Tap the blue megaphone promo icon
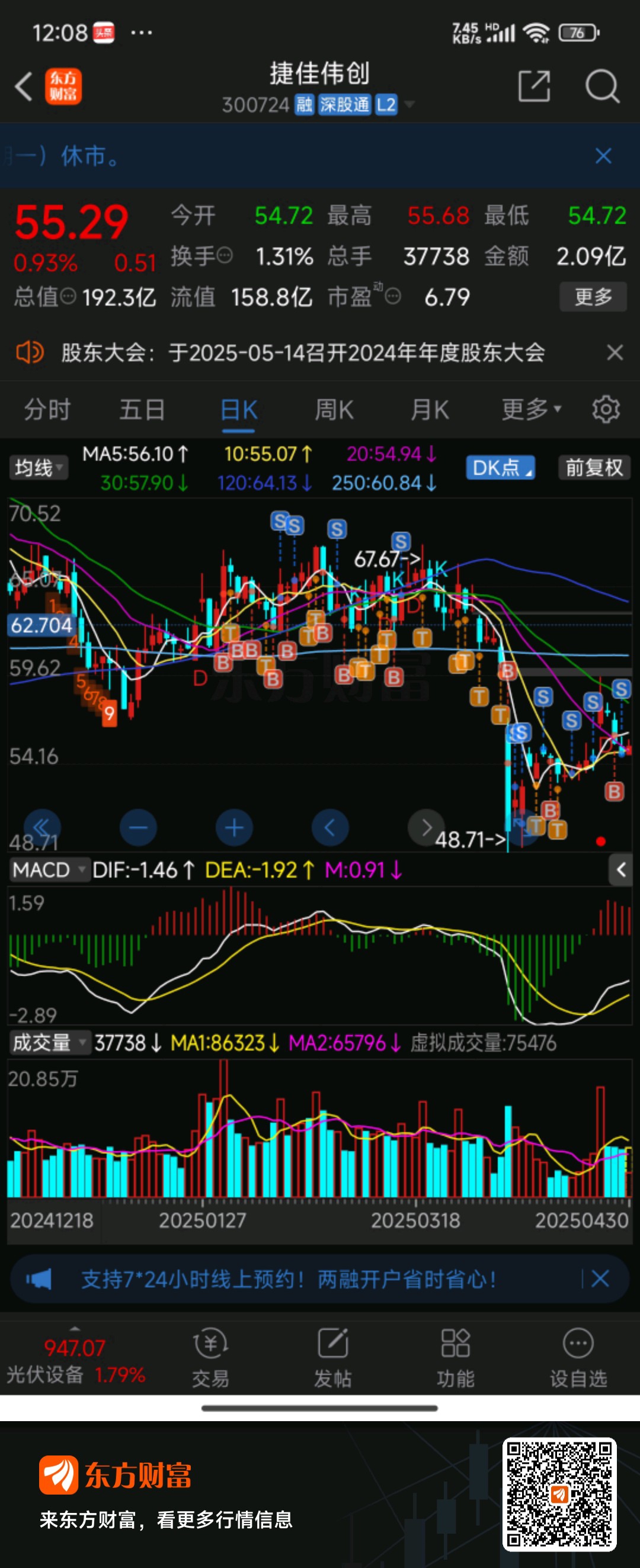Image resolution: width=640 pixels, height=1568 pixels. pos(39,1279)
